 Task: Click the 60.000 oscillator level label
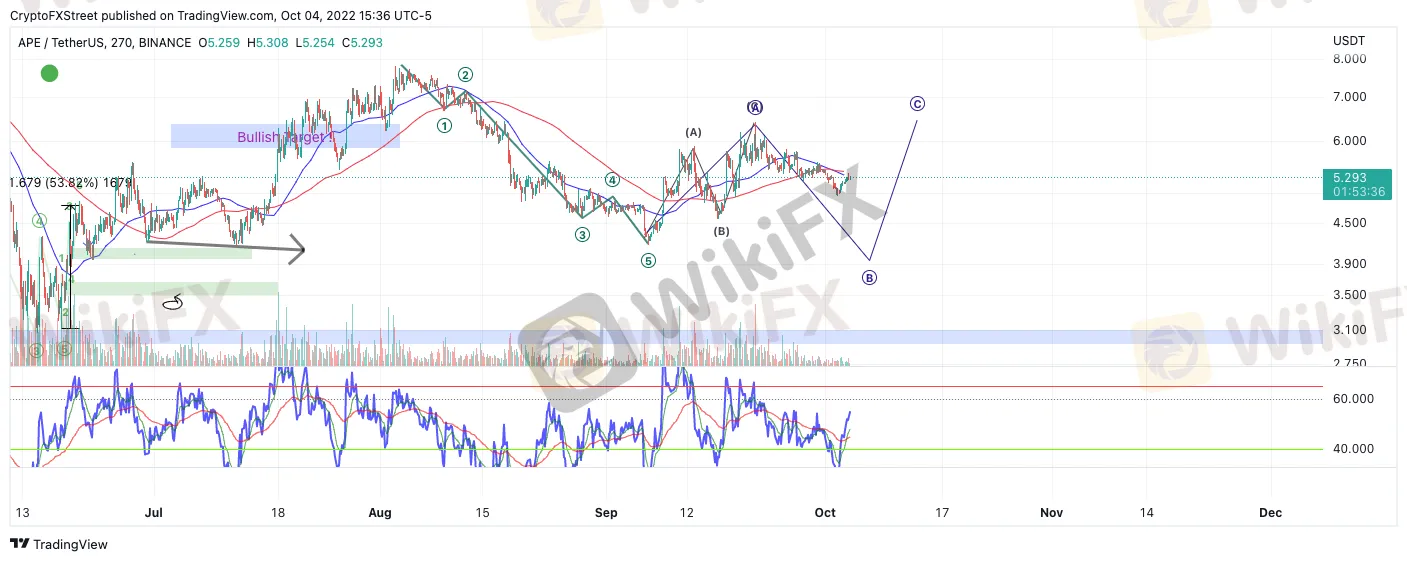pos(1351,399)
